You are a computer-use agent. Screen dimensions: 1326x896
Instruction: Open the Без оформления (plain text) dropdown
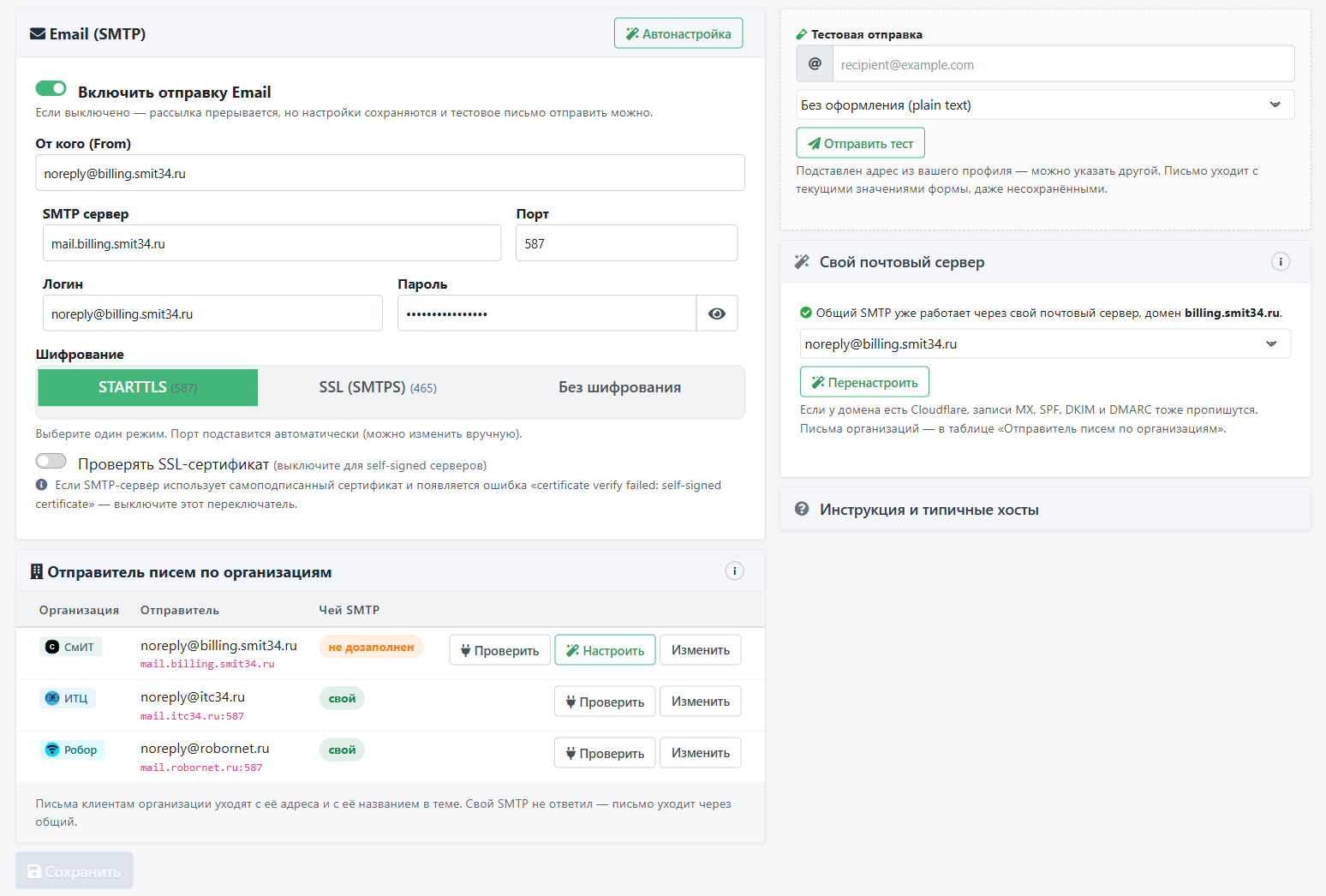[x=1045, y=105]
